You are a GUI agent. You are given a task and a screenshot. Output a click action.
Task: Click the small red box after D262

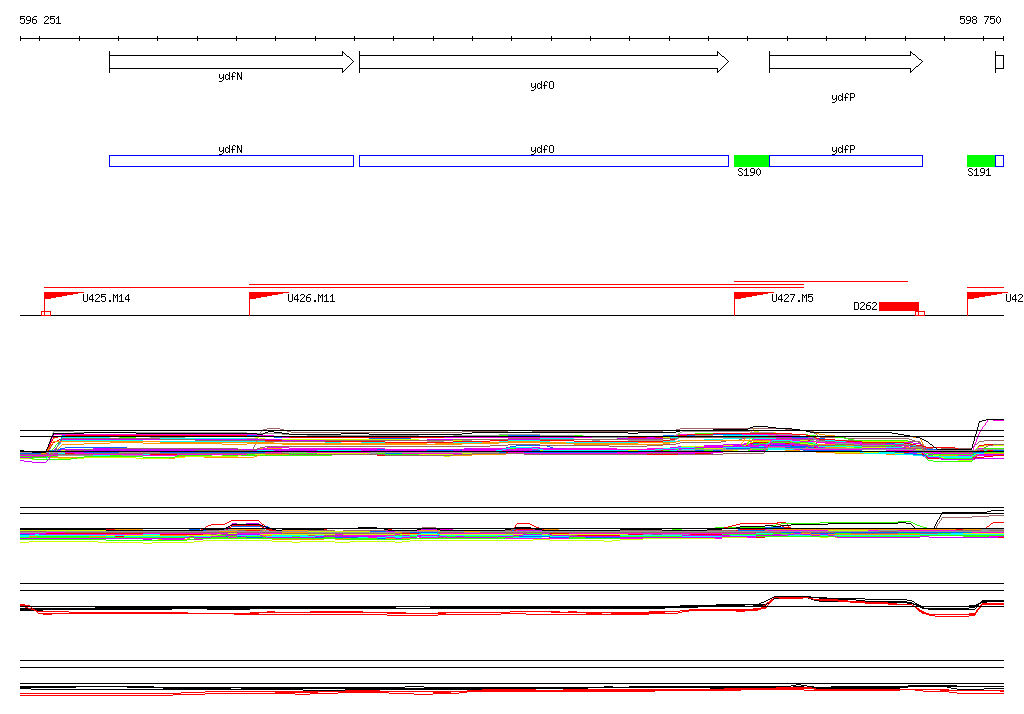pos(920,314)
